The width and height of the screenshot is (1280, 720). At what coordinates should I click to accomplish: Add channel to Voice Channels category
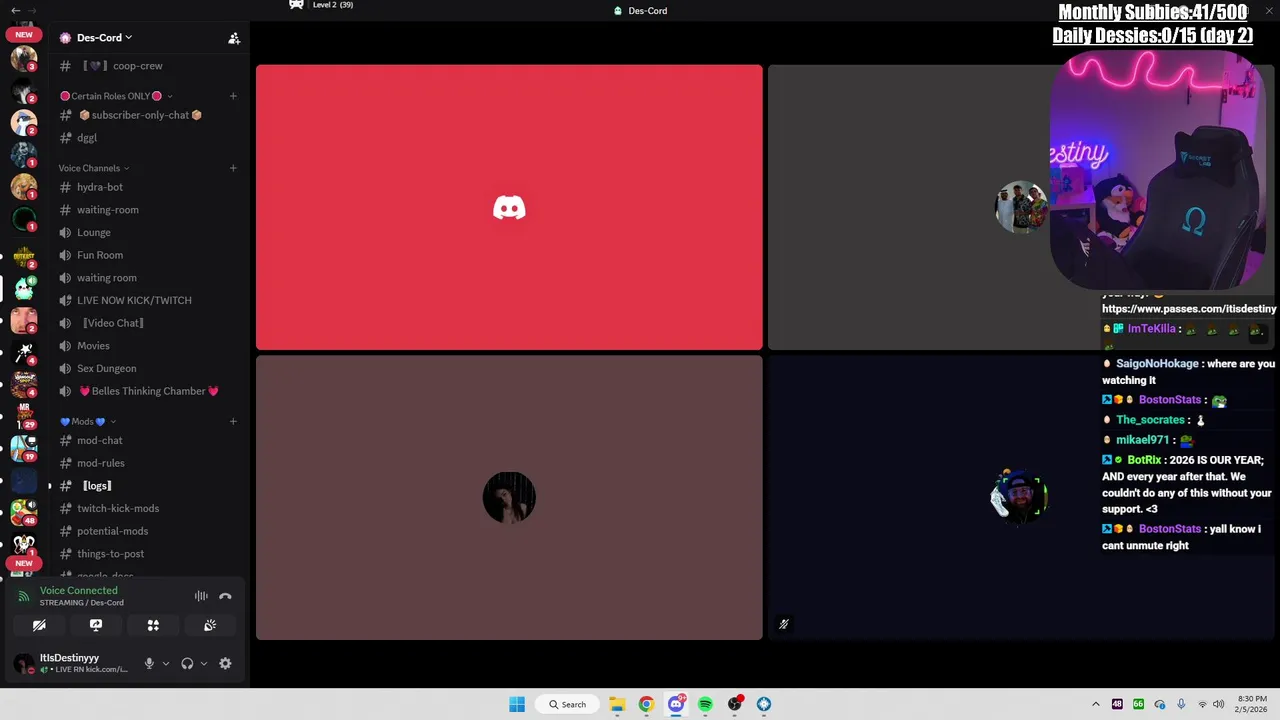pyautogui.click(x=233, y=168)
